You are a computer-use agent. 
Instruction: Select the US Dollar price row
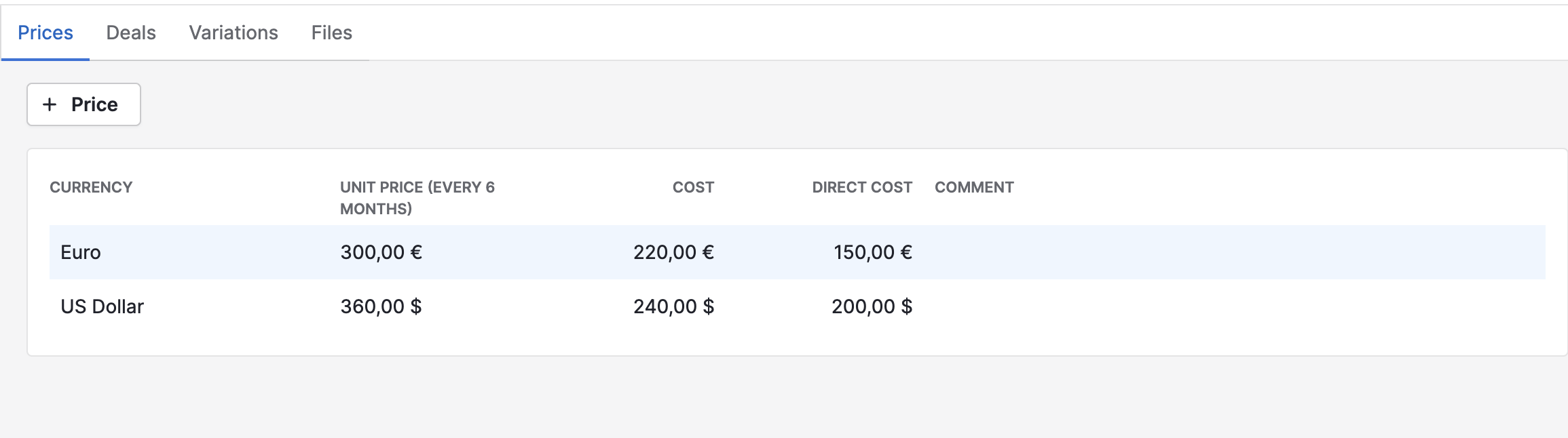coord(798,306)
